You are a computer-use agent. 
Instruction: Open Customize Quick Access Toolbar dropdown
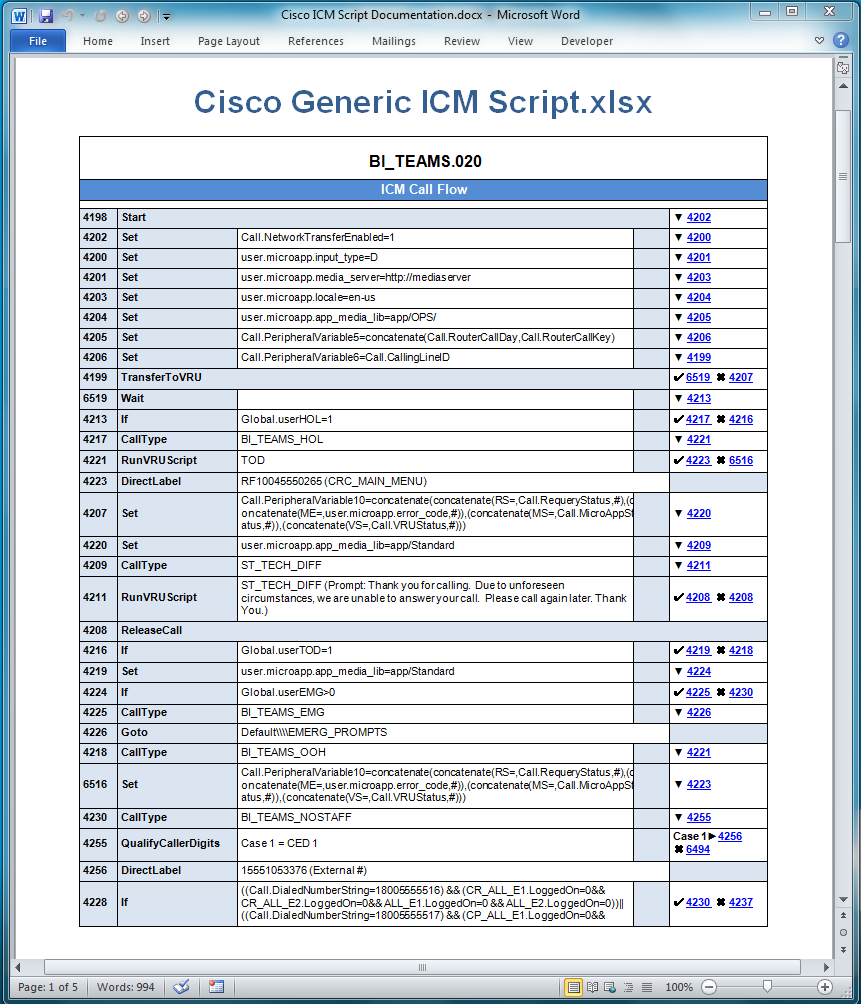click(x=166, y=16)
